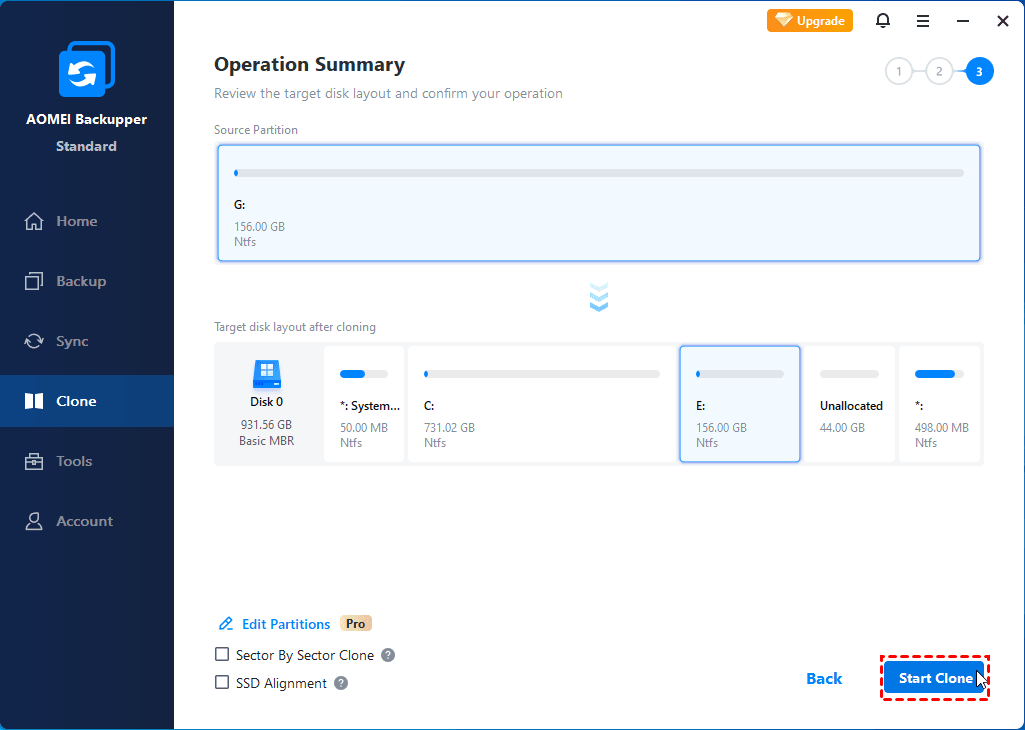This screenshot has height=730, width=1025.
Task: Select Clone in the sidebar
Action: 87,401
